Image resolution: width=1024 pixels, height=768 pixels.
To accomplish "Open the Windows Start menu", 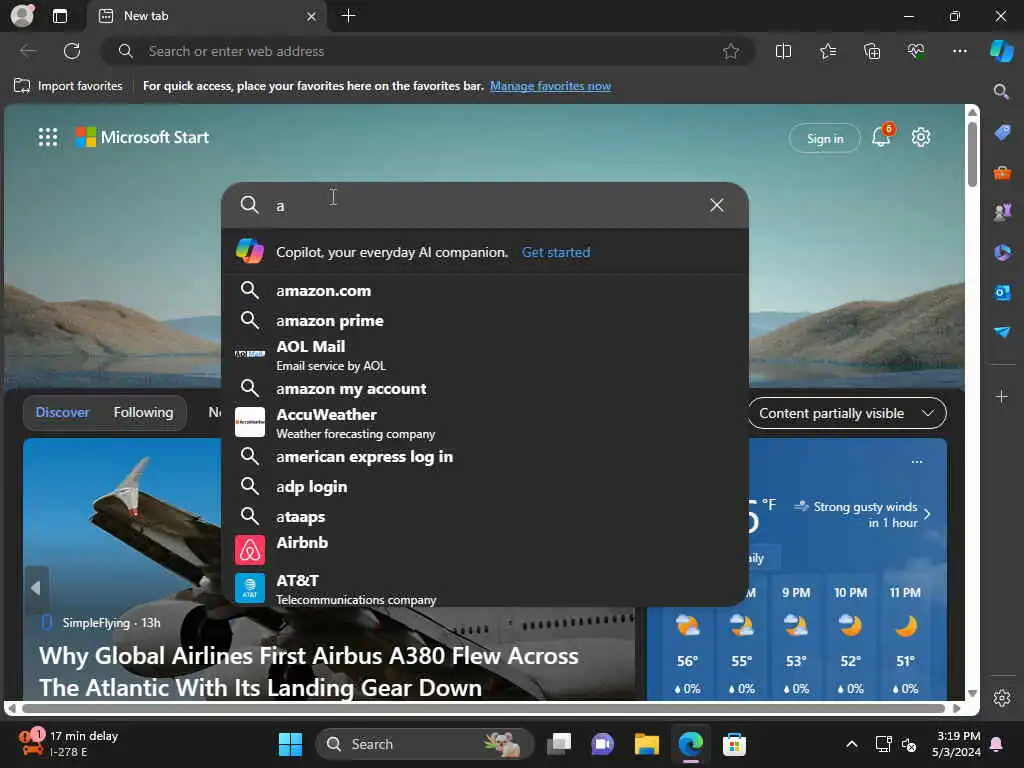I will tap(290, 744).
